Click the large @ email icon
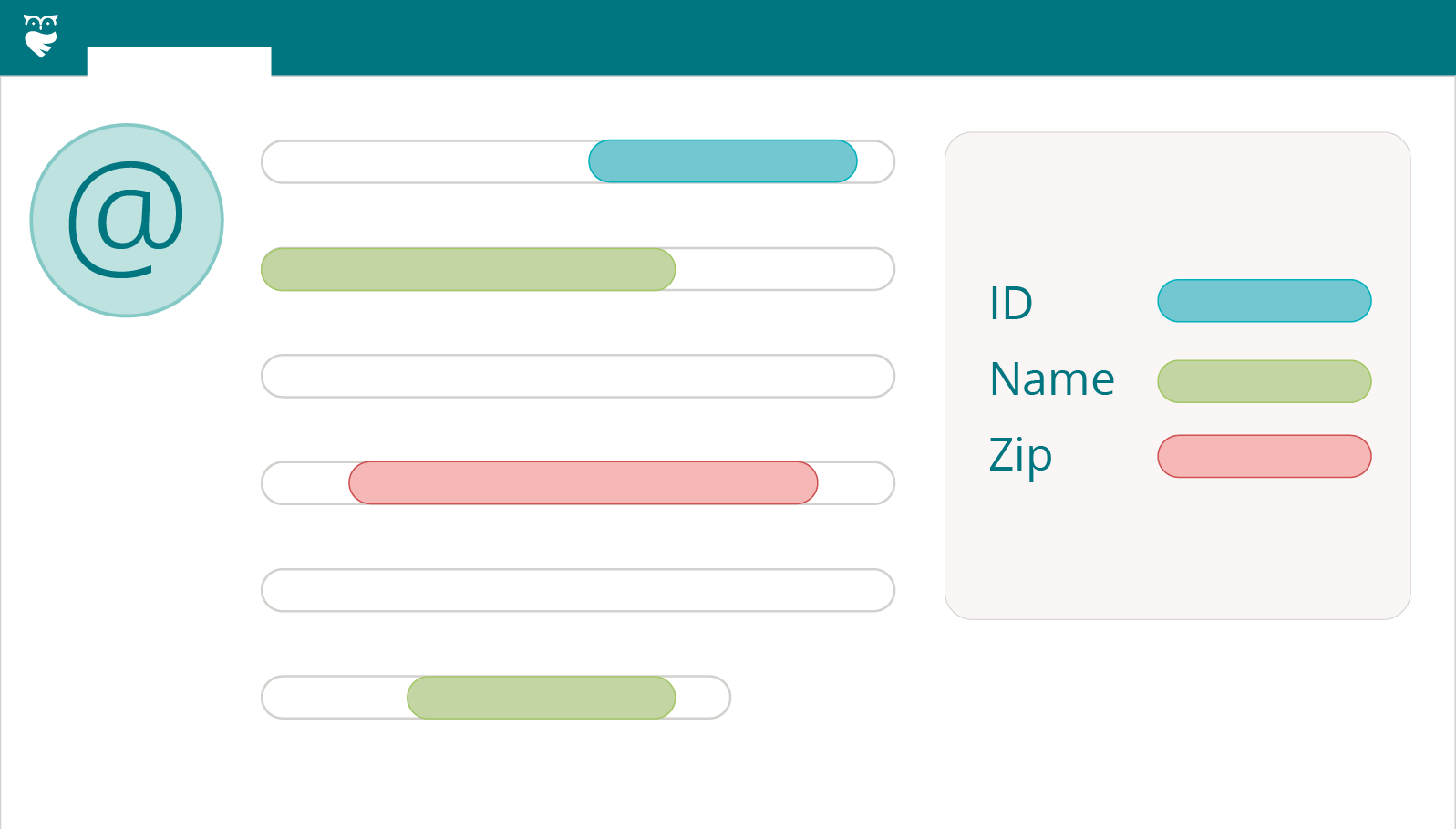This screenshot has width=1456, height=829. [x=127, y=221]
